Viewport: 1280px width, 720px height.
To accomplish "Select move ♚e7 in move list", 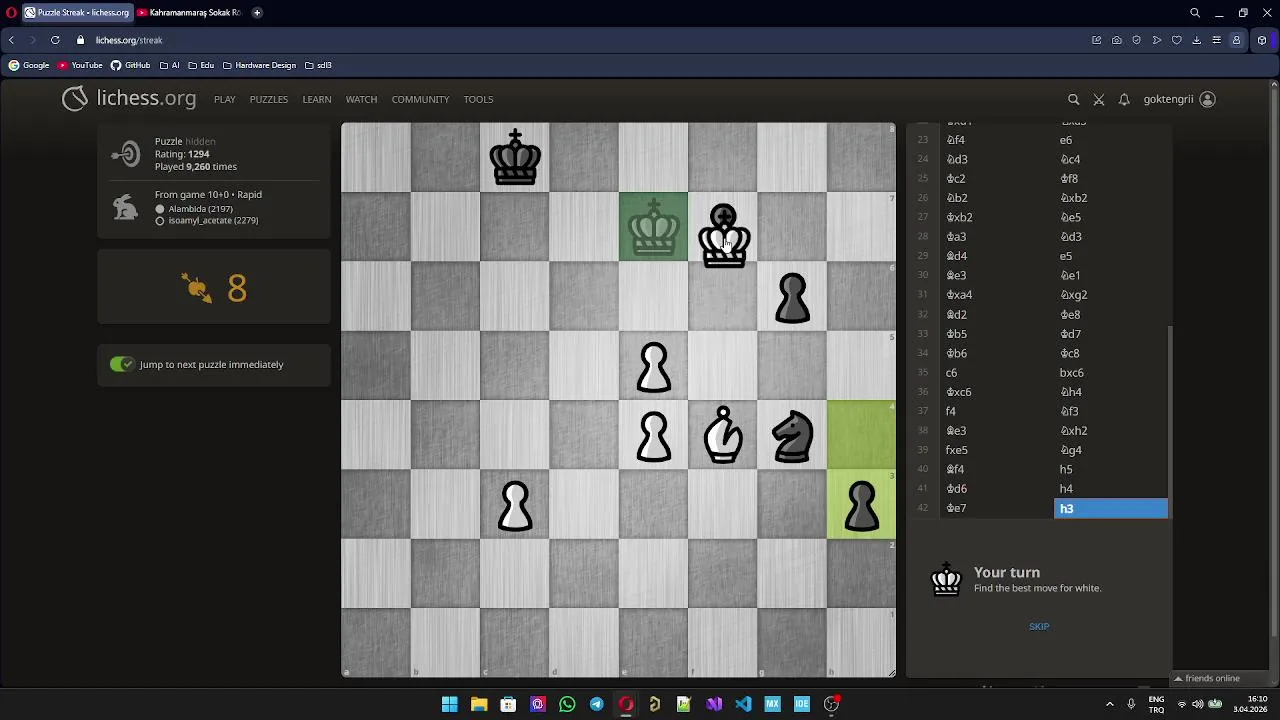I will click(x=997, y=508).
